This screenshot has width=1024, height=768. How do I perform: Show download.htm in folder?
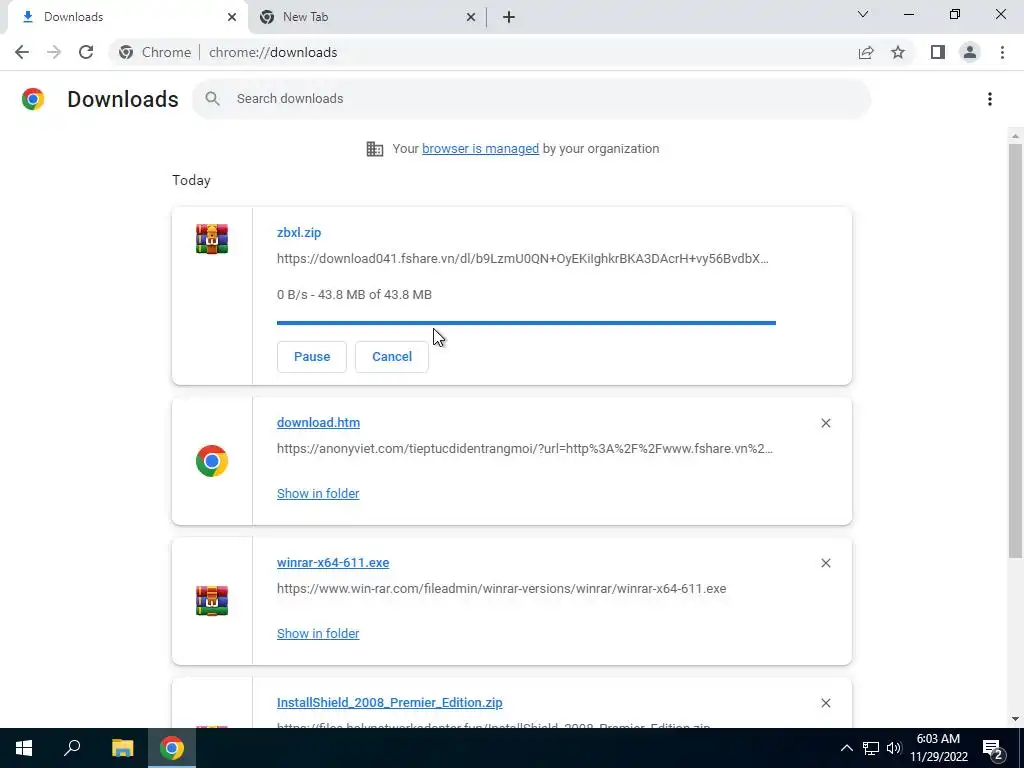tap(318, 494)
